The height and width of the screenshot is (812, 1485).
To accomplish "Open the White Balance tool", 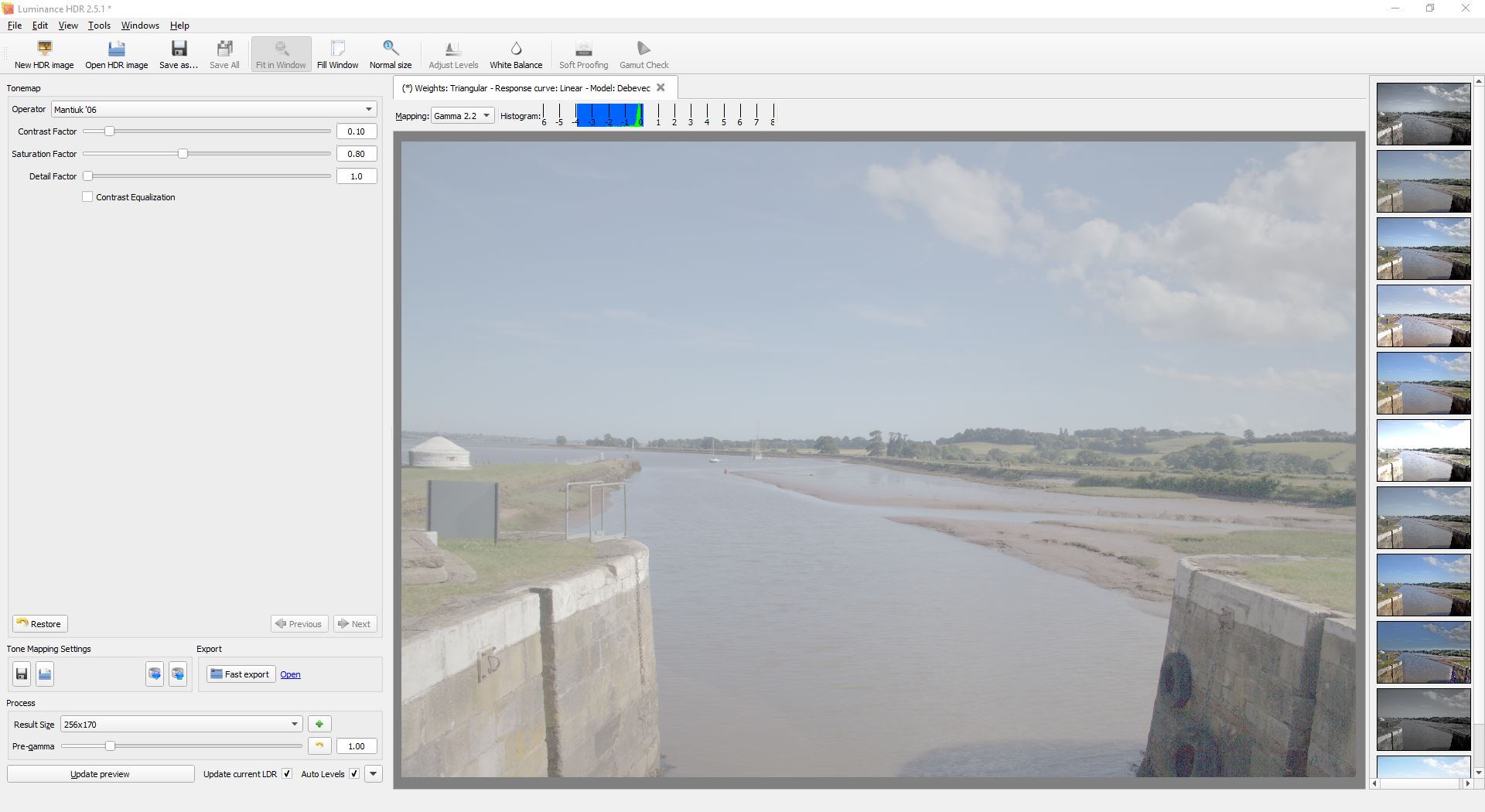I will [x=516, y=49].
